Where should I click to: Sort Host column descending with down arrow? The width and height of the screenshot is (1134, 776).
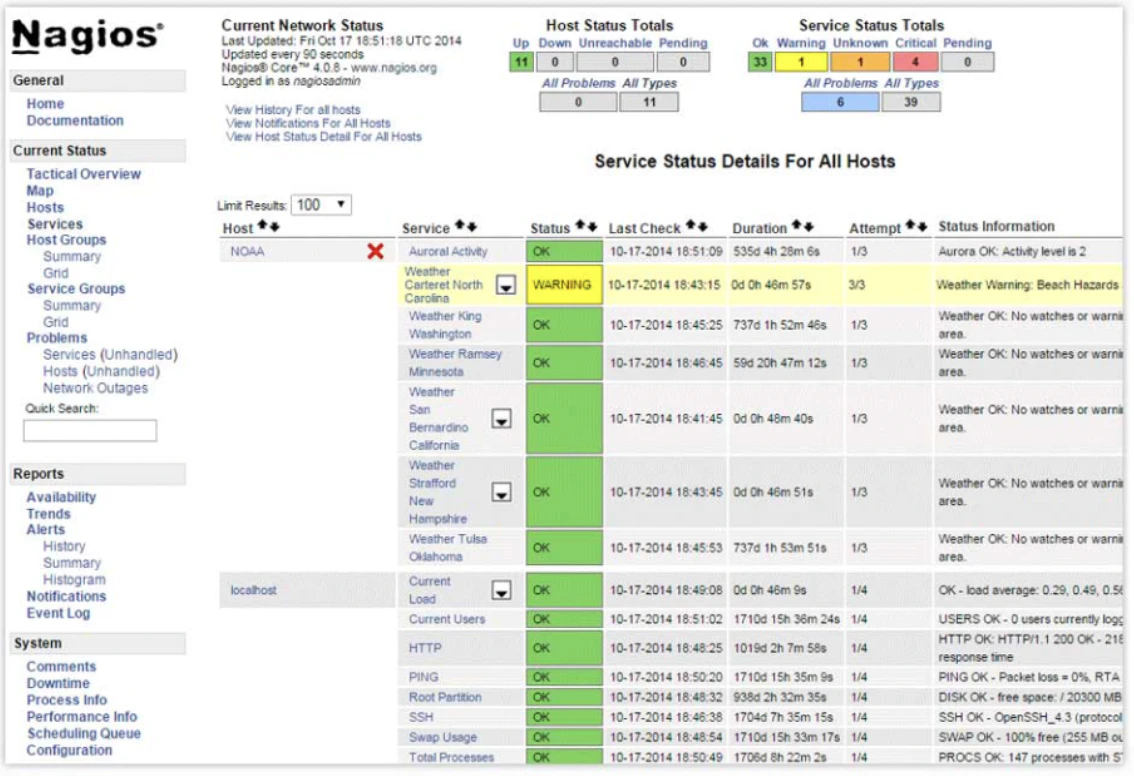click(x=274, y=226)
